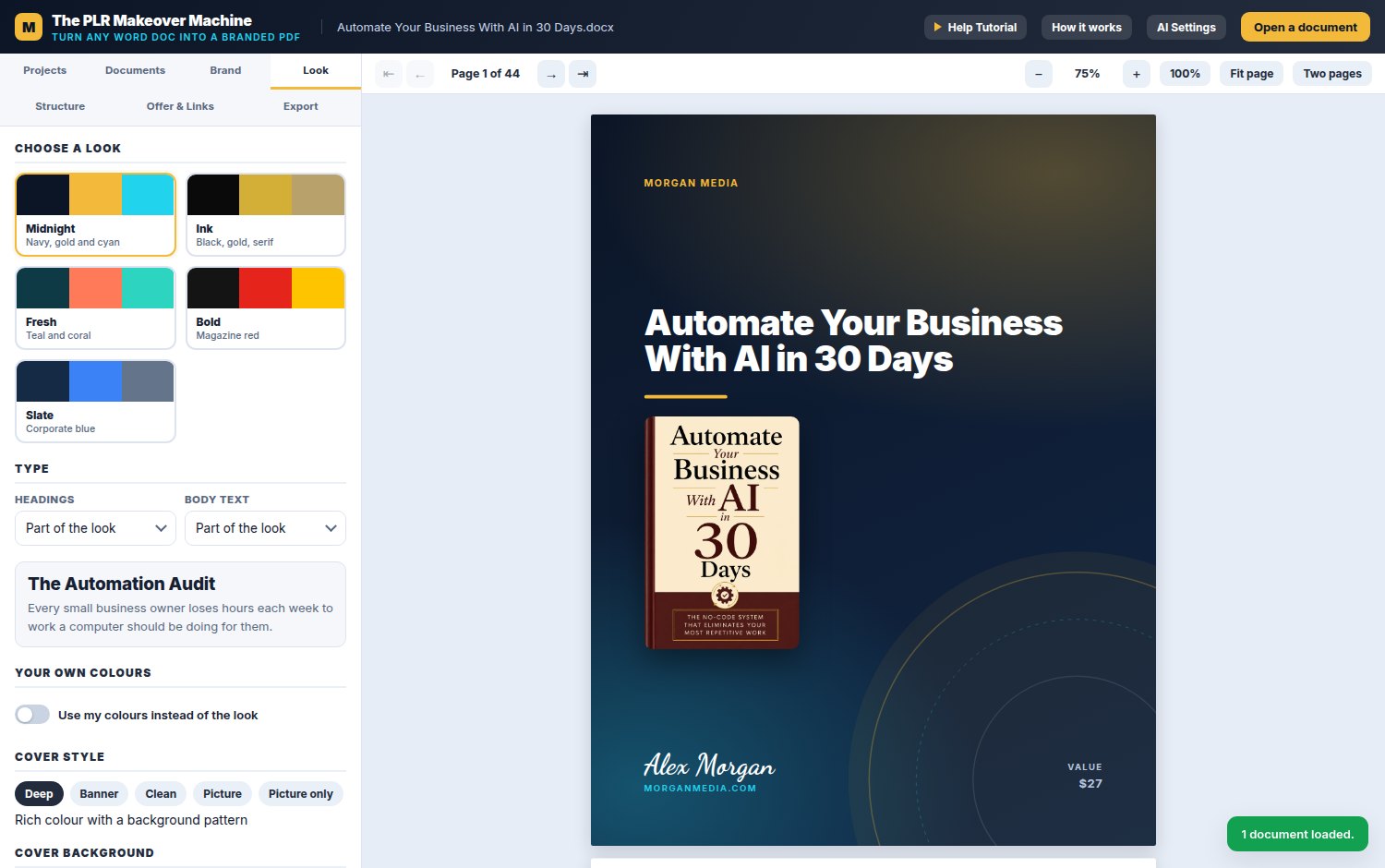Image resolution: width=1385 pixels, height=868 pixels.
Task: Dismiss the 1 document loaded notification
Action: tap(1297, 835)
